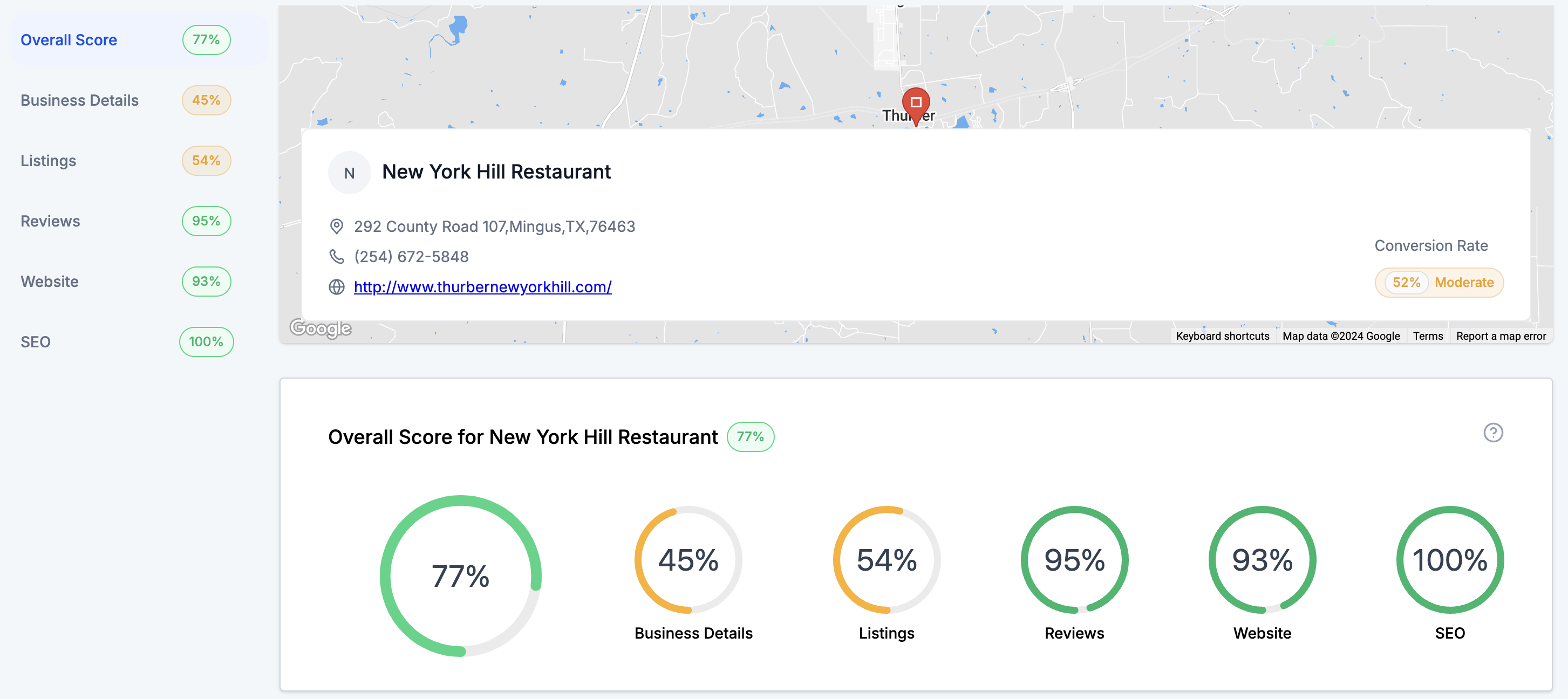The height and width of the screenshot is (699, 1568).
Task: Open Reviews section in sidebar
Action: 51,221
